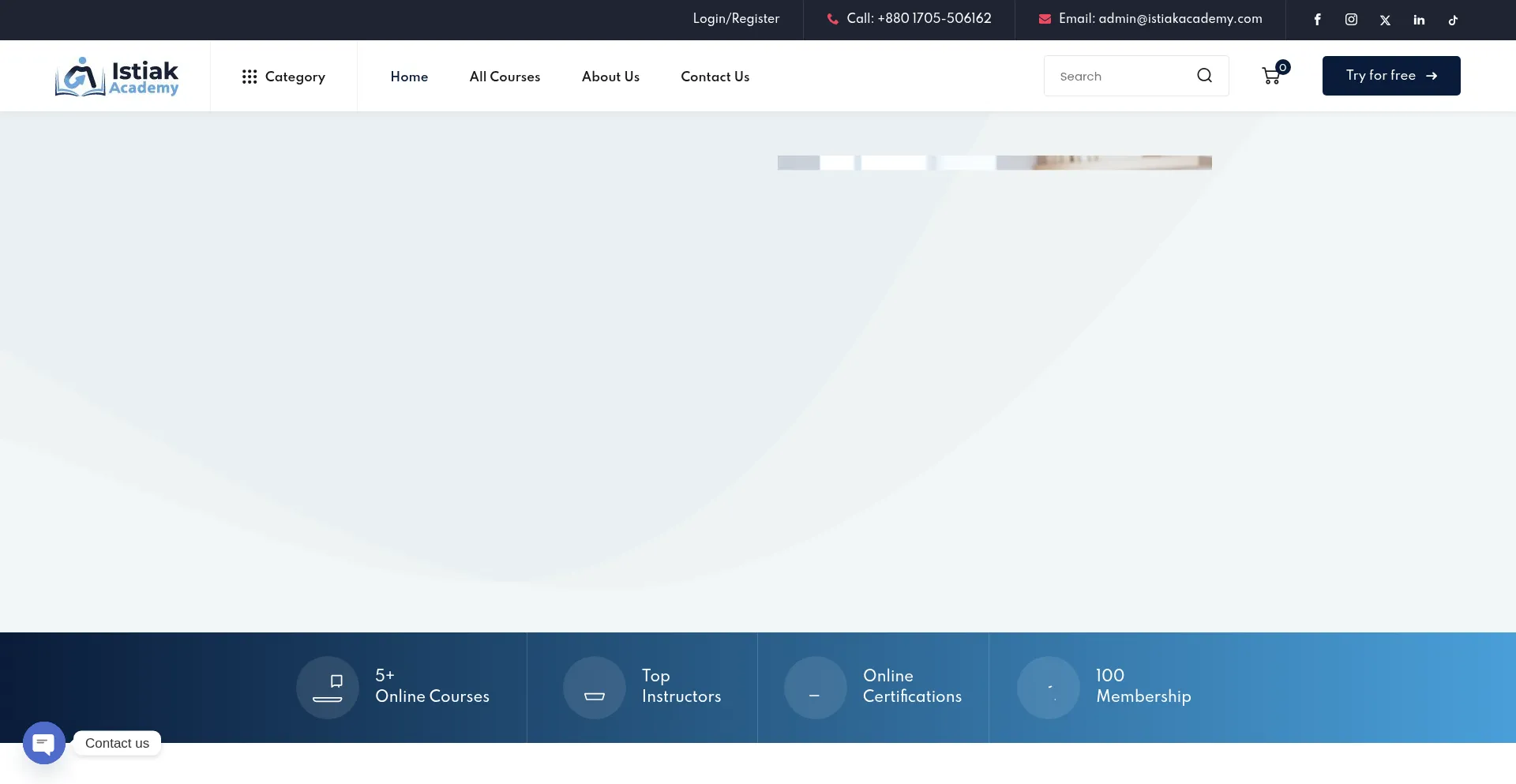The height and width of the screenshot is (784, 1516).
Task: Click the Try for free button
Action: tap(1390, 76)
